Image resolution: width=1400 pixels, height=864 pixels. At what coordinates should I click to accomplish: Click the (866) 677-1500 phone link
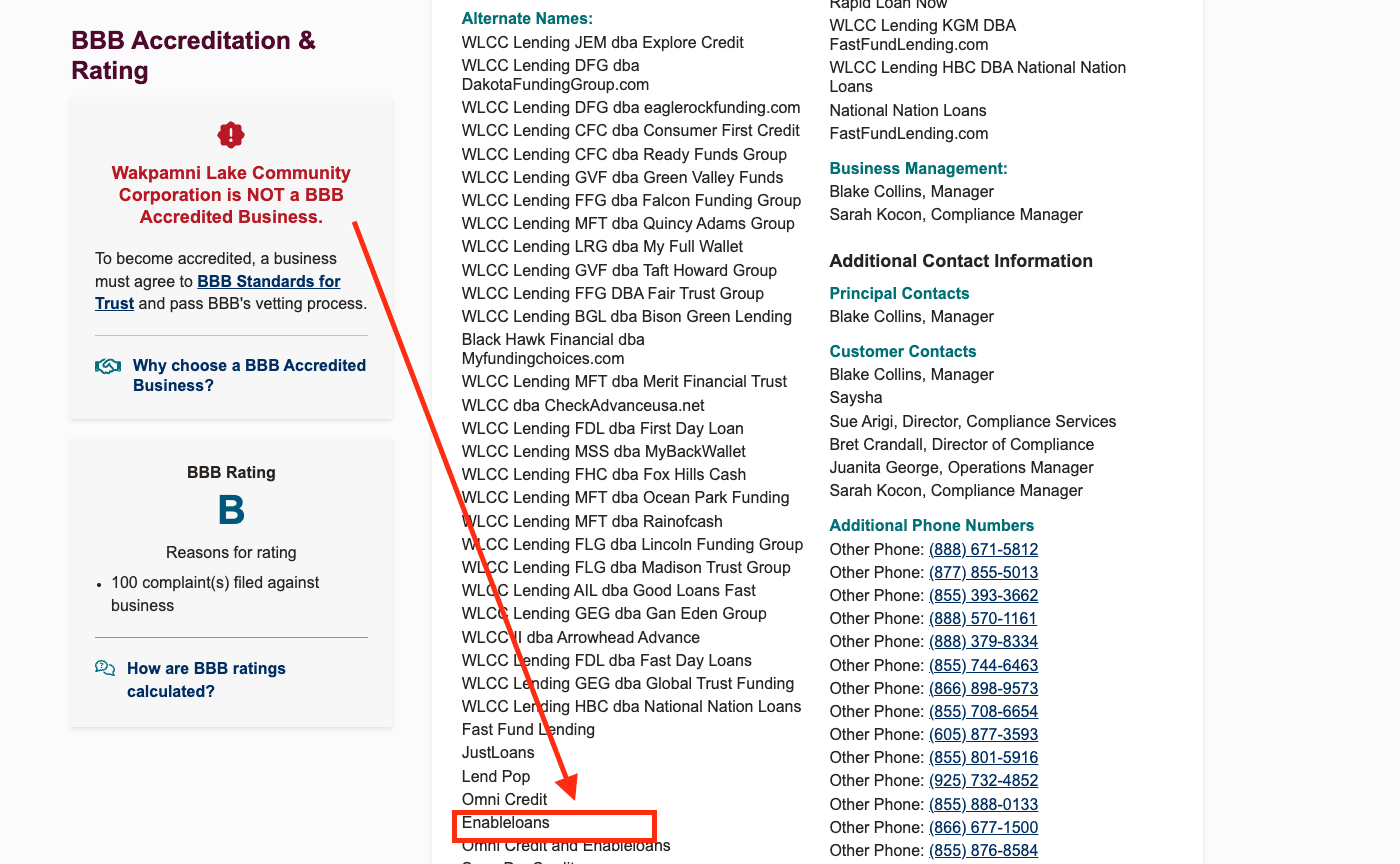[x=983, y=827]
